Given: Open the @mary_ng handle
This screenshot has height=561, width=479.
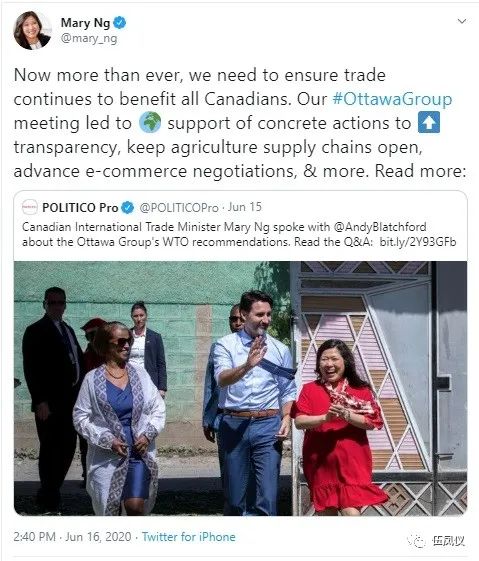Looking at the screenshot, I should [x=89, y=38].
